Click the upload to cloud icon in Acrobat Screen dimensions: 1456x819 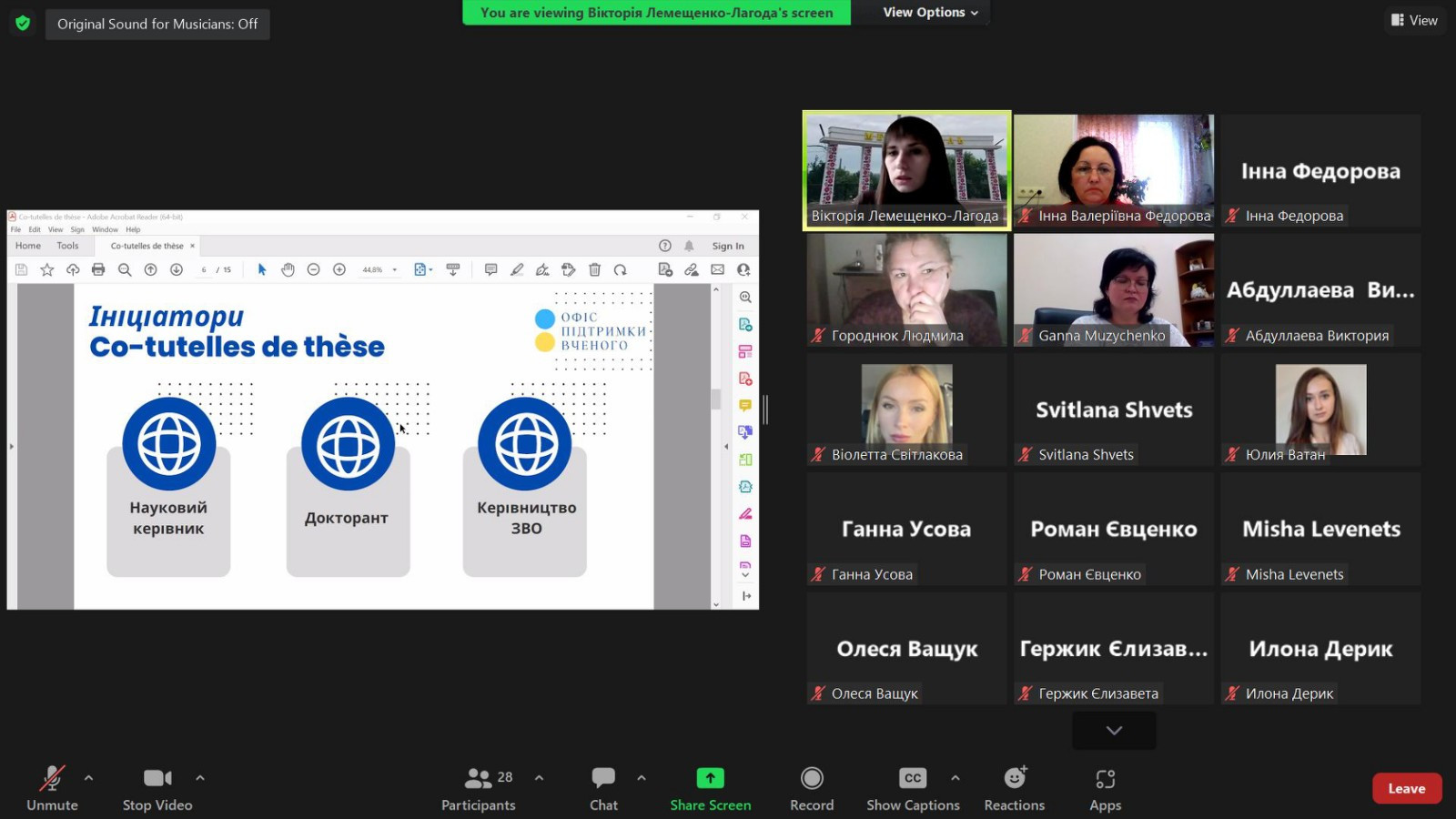pos(73,269)
